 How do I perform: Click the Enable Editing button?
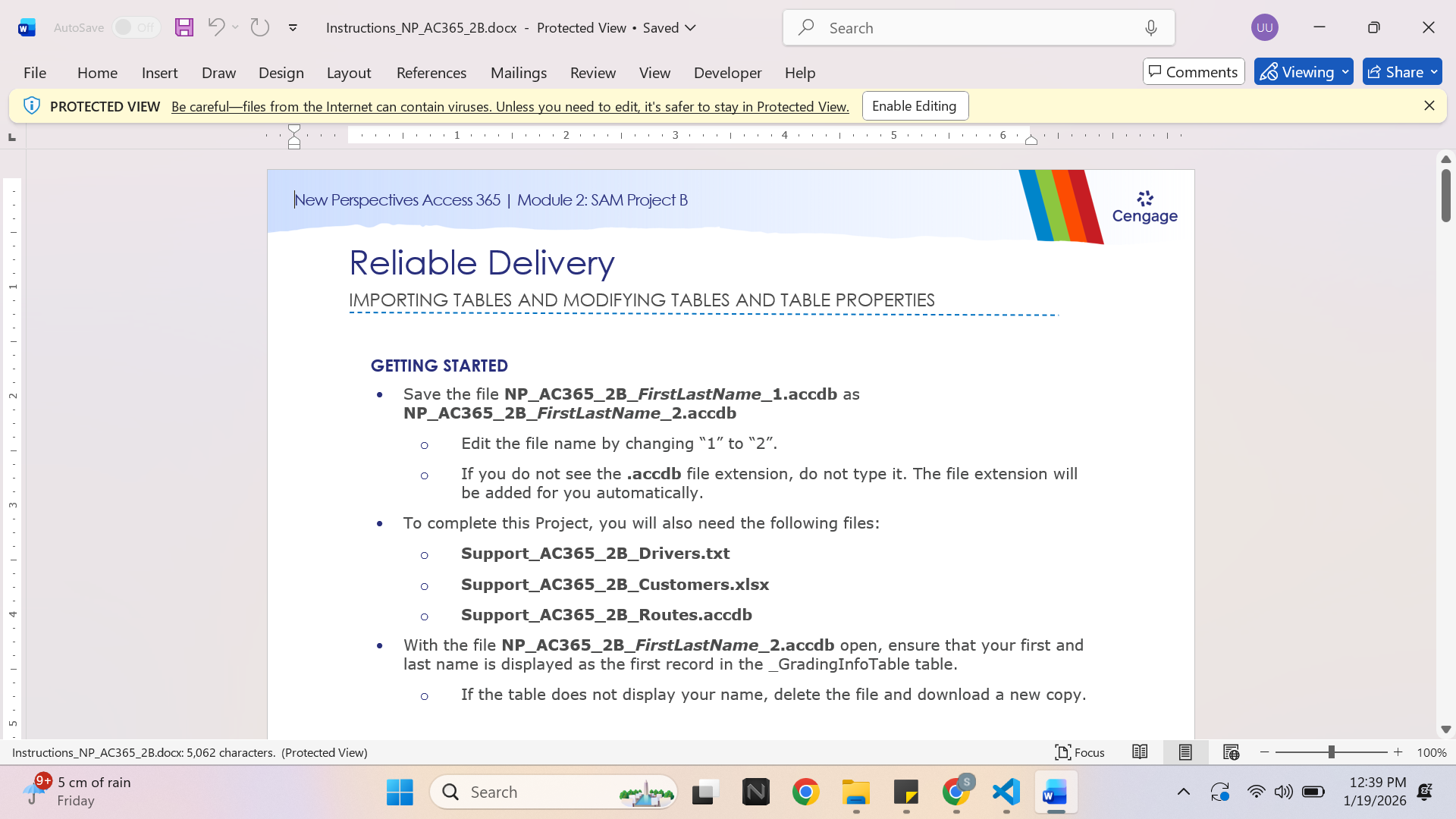915,106
